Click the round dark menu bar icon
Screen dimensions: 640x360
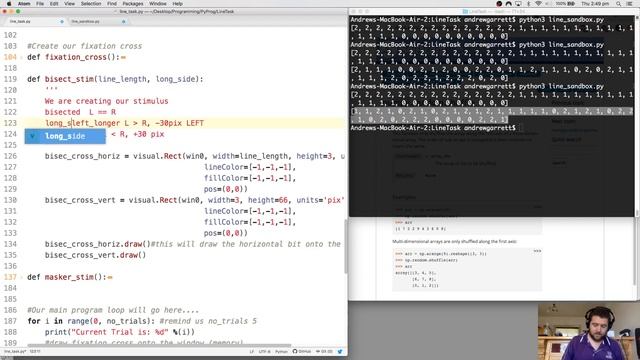499,4
